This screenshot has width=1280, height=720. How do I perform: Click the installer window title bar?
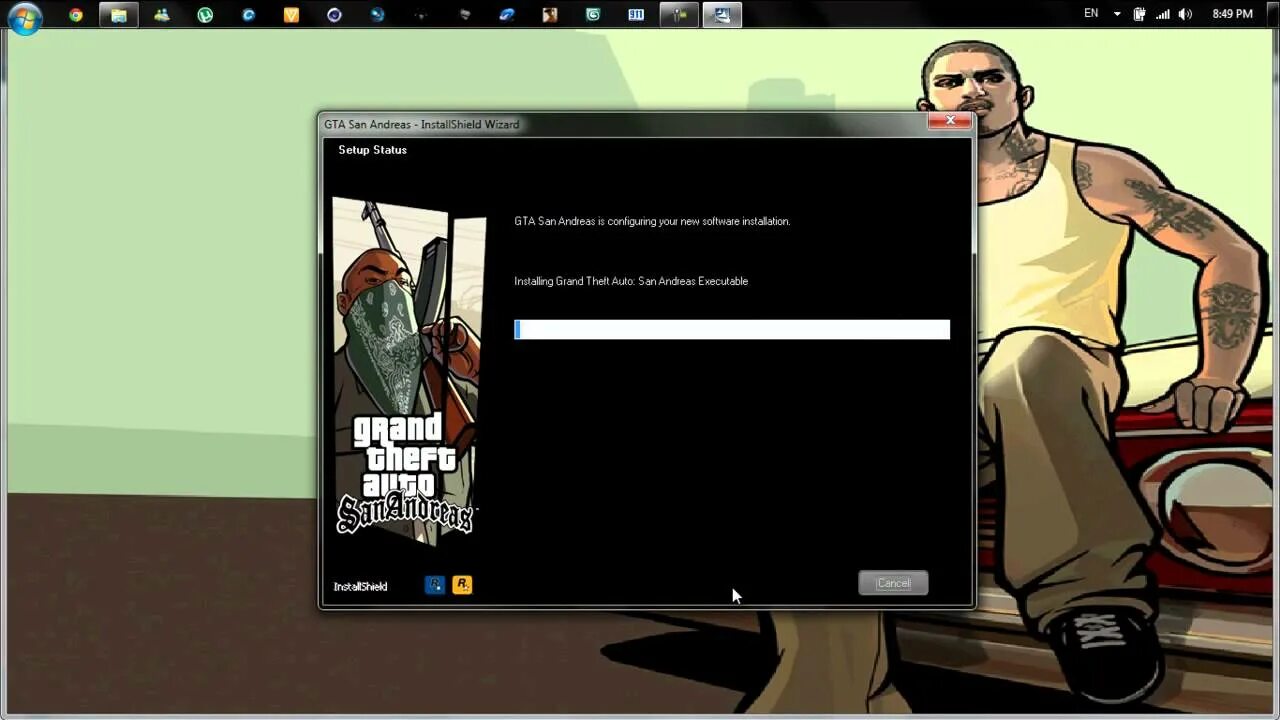pyautogui.click(x=600, y=124)
